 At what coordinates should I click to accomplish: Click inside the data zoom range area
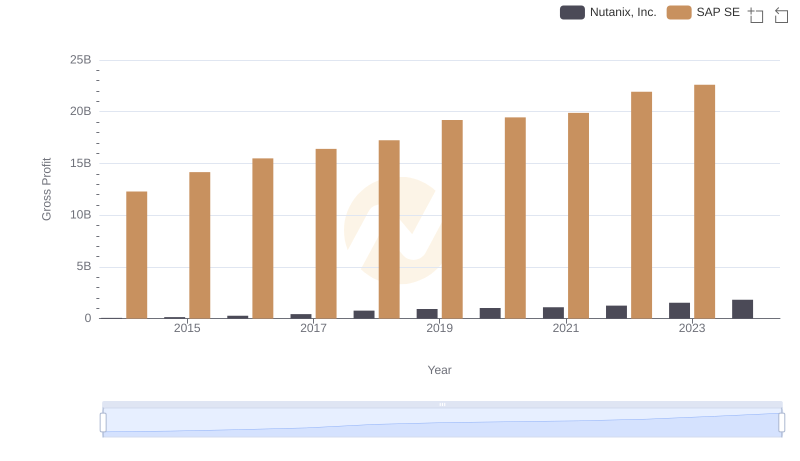pos(442,423)
